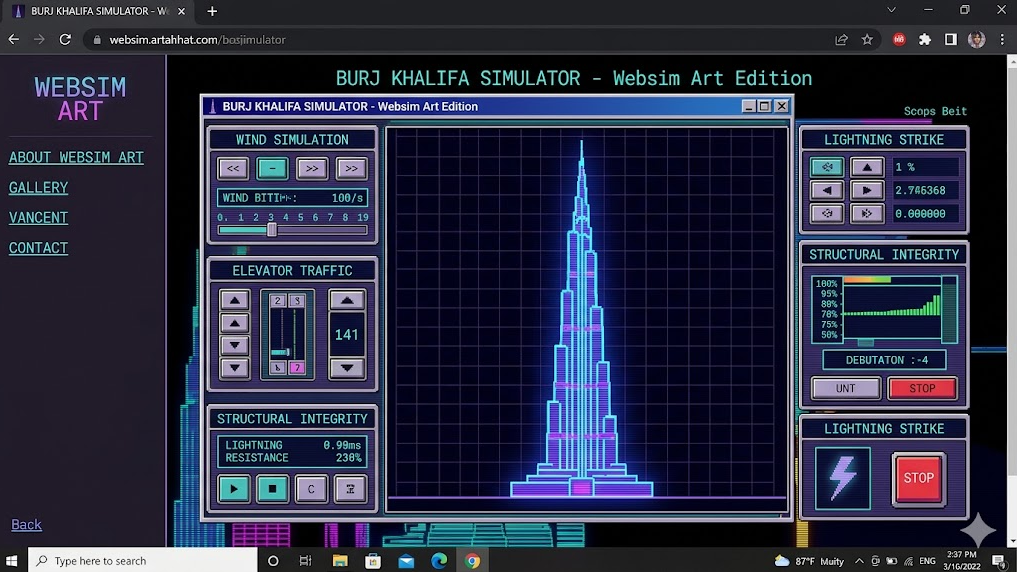1017x572 pixels.
Task: Click the elevator shaft position slider
Action: (280, 352)
